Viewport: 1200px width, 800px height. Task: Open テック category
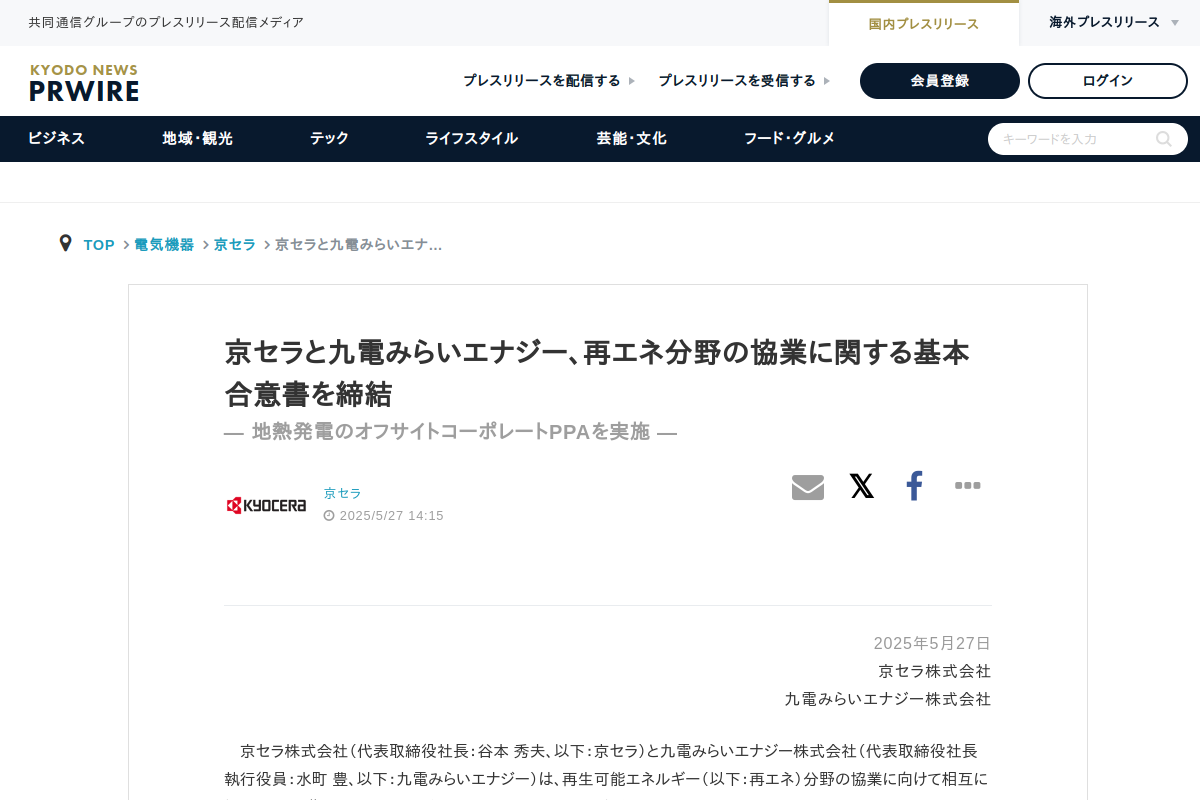click(x=329, y=139)
